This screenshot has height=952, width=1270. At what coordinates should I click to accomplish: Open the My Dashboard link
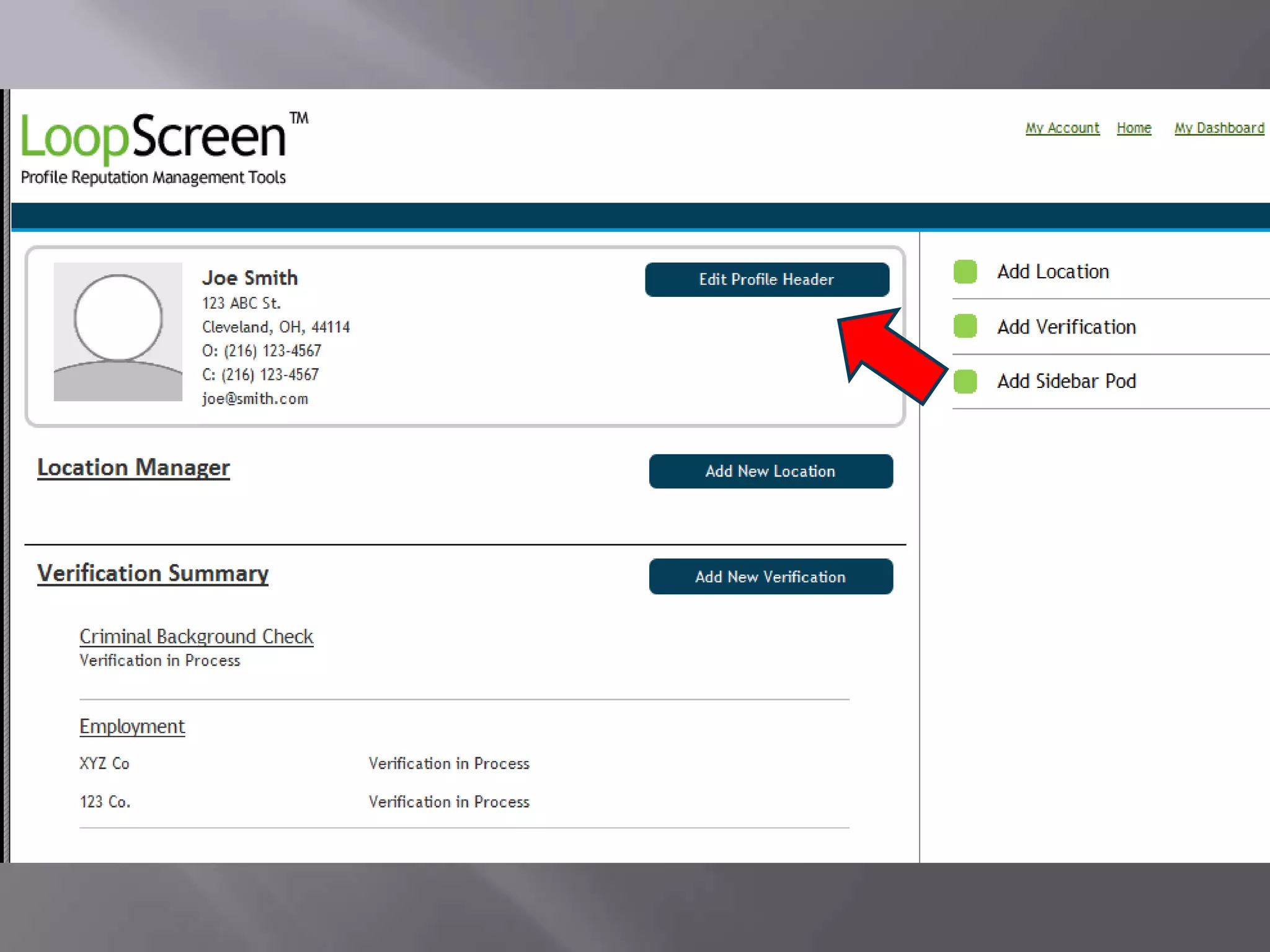tap(1219, 128)
